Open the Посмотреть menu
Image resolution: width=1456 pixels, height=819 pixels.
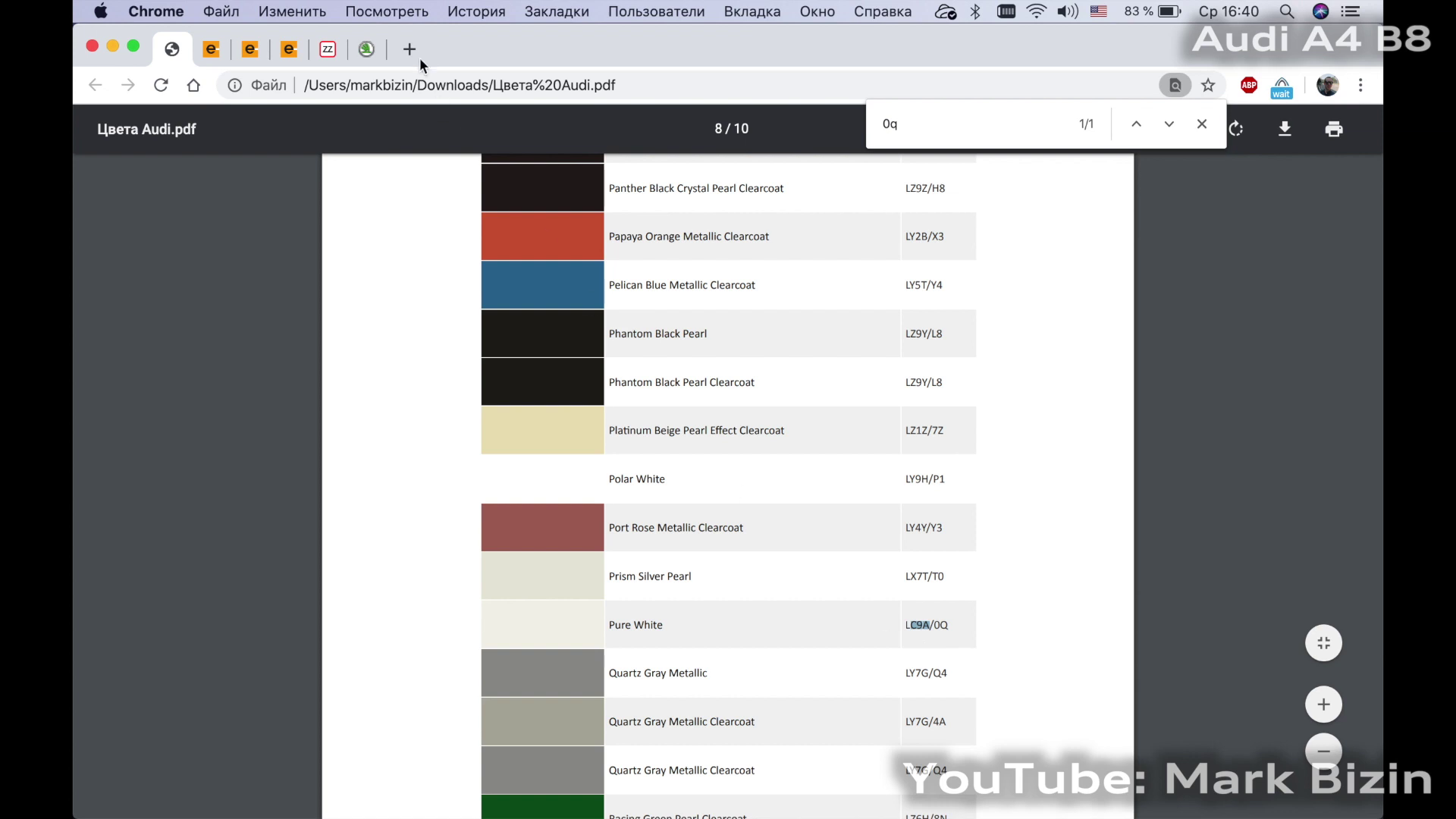(x=387, y=11)
